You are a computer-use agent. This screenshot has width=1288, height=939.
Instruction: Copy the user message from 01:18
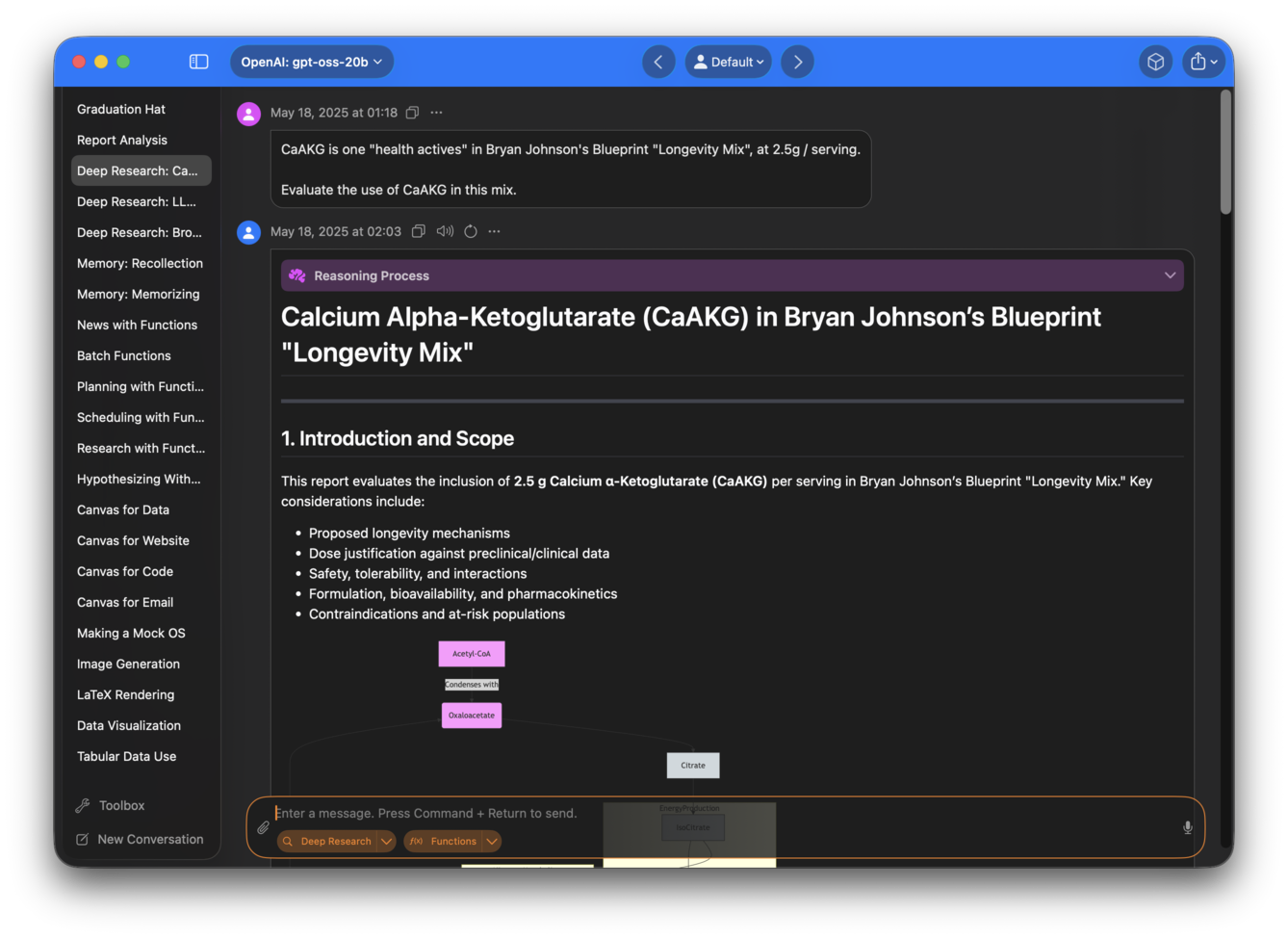(412, 113)
